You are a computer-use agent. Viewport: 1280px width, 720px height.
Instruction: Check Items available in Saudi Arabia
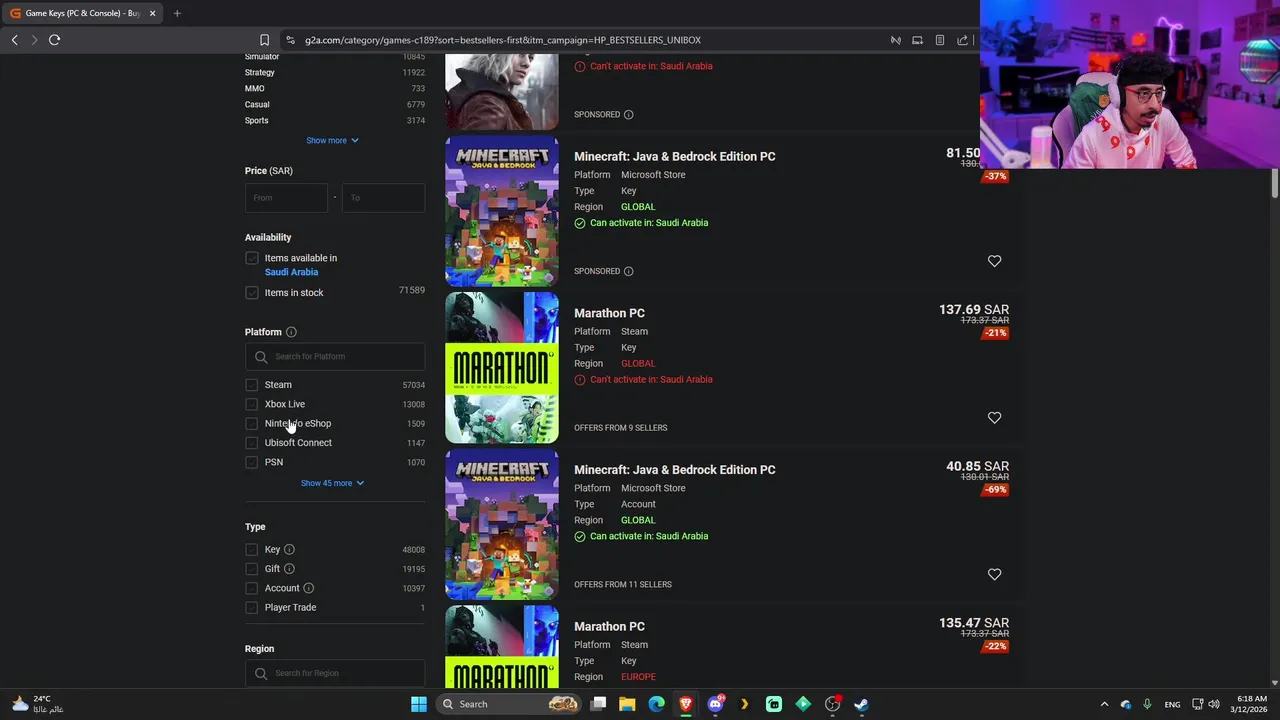coord(252,258)
